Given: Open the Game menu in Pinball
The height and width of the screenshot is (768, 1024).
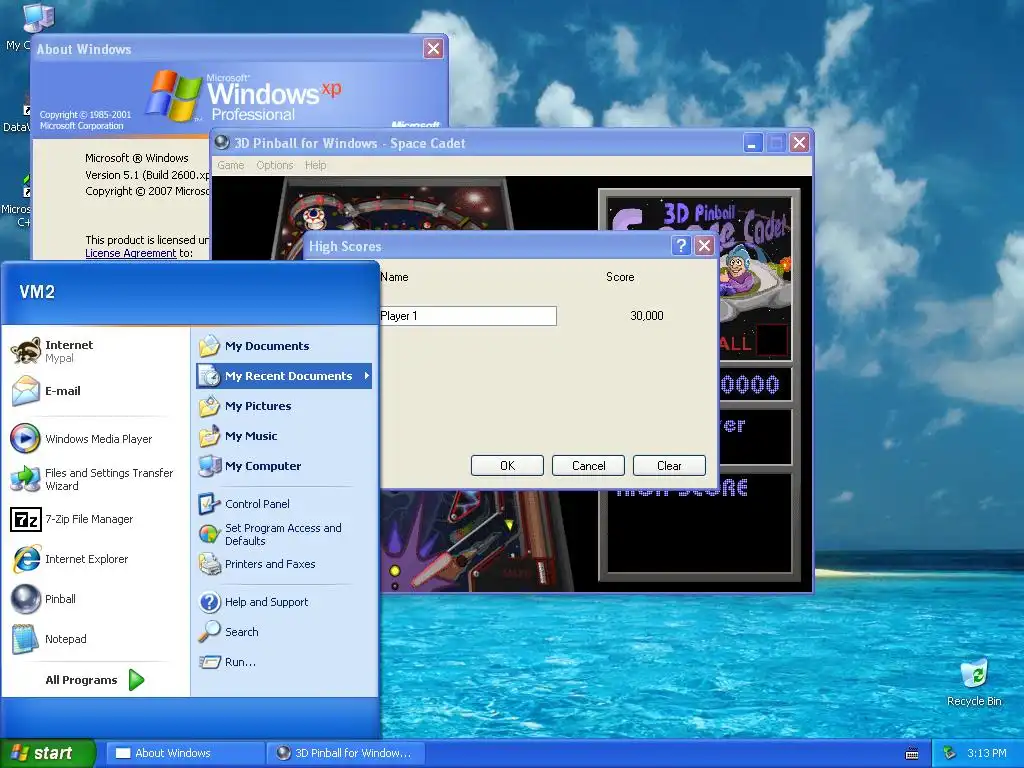Looking at the screenshot, I should (x=231, y=165).
